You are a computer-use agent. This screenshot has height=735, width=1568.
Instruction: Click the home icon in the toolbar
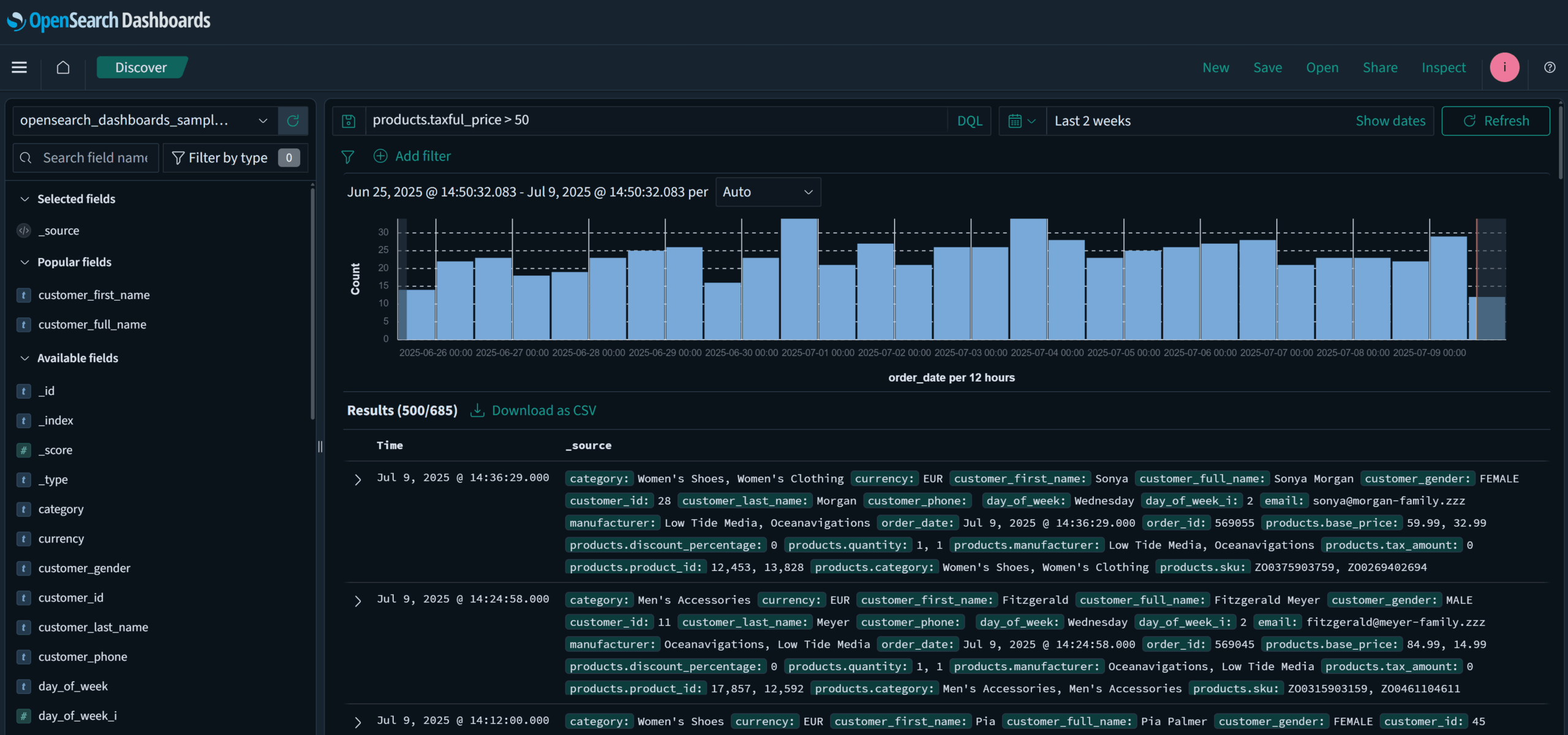click(63, 67)
